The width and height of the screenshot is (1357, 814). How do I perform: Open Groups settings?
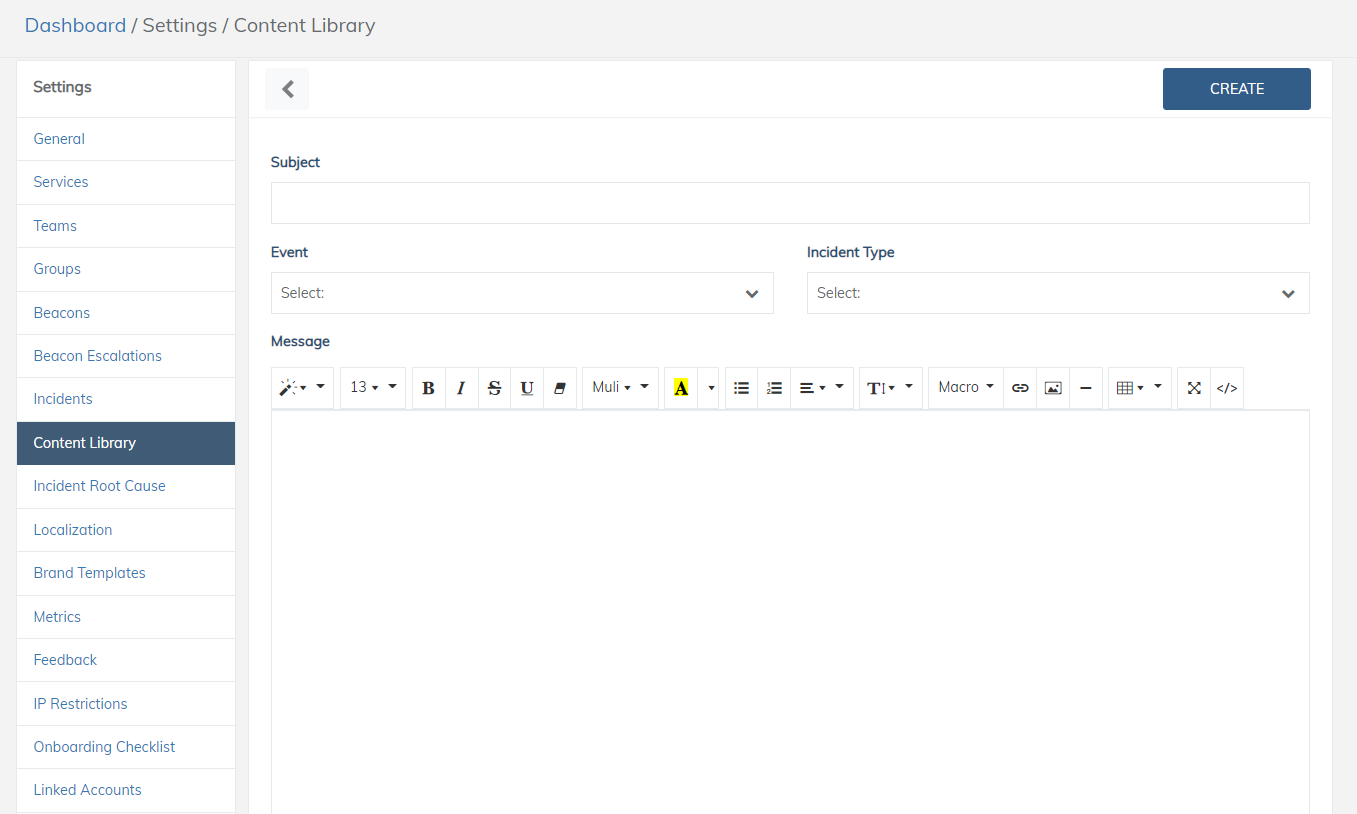[x=126, y=269]
